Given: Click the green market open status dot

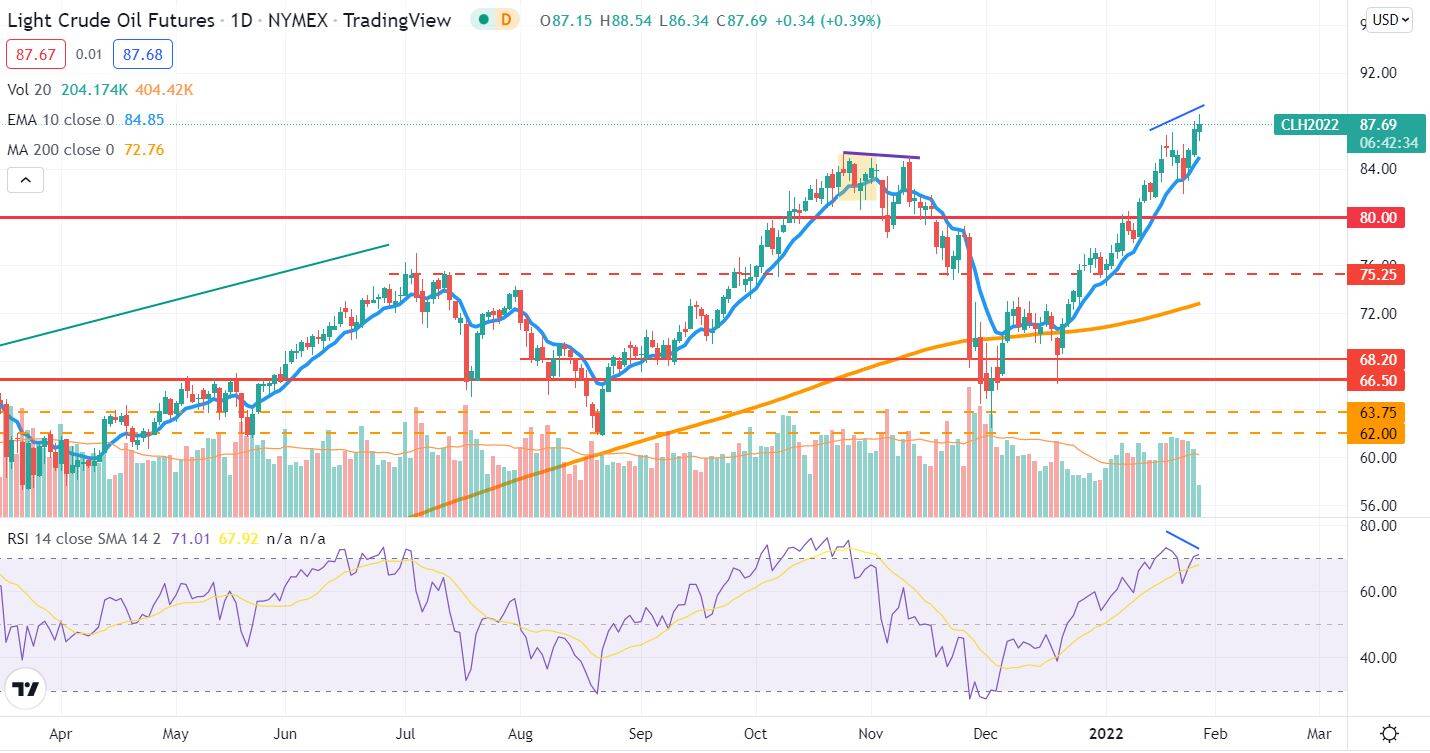Looking at the screenshot, I should pyautogui.click(x=484, y=19).
